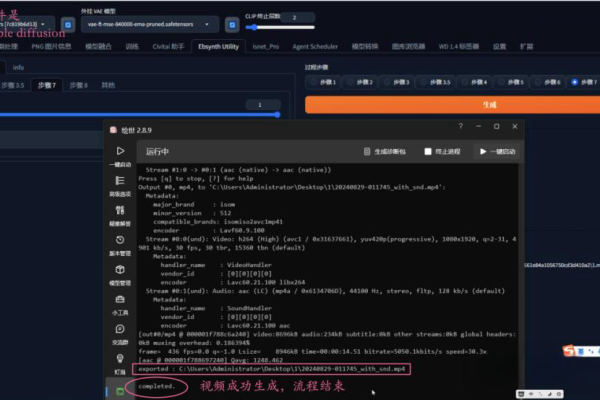Open the Agent Scheduler tab

[315, 46]
